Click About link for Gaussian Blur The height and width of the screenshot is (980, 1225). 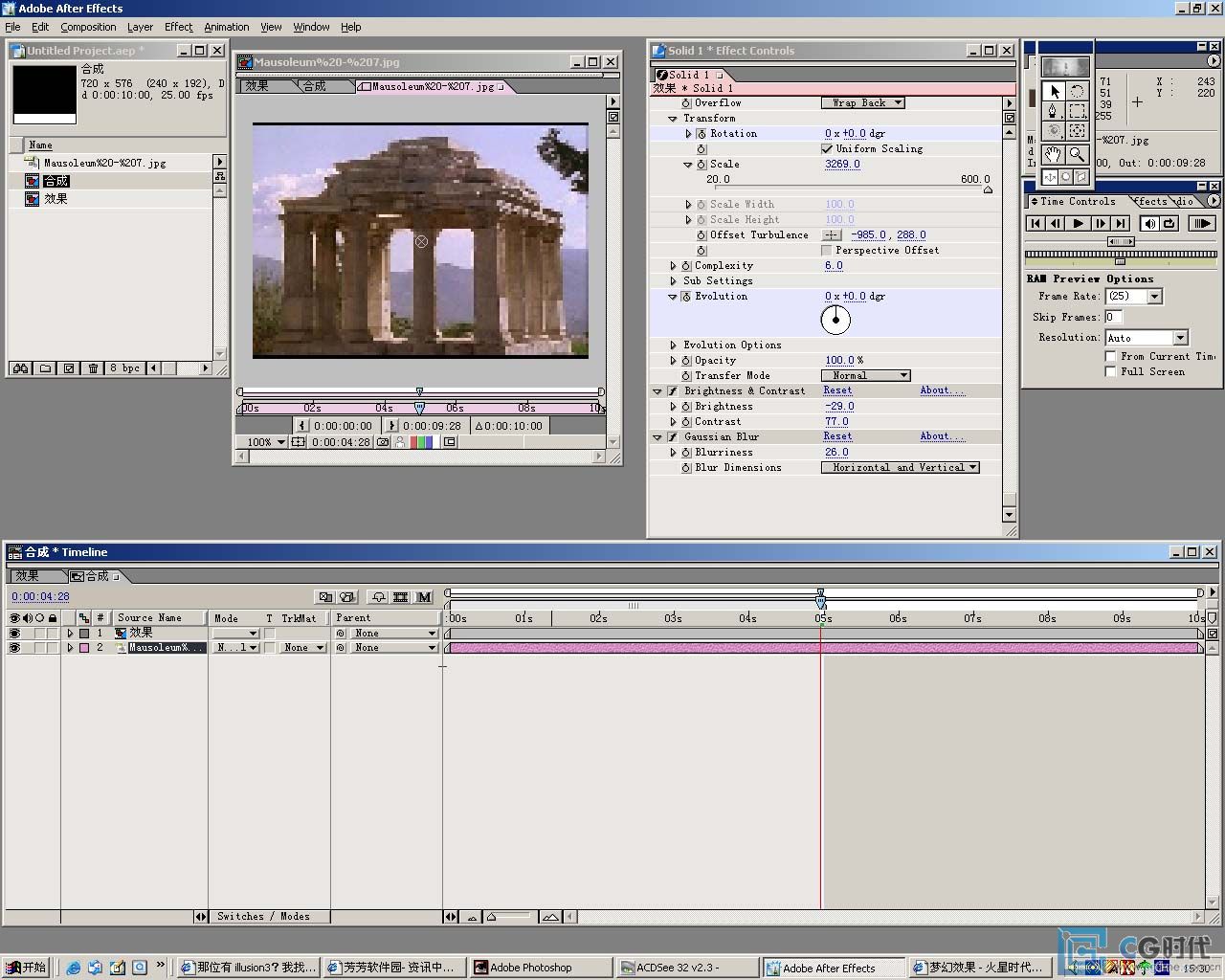coord(942,436)
